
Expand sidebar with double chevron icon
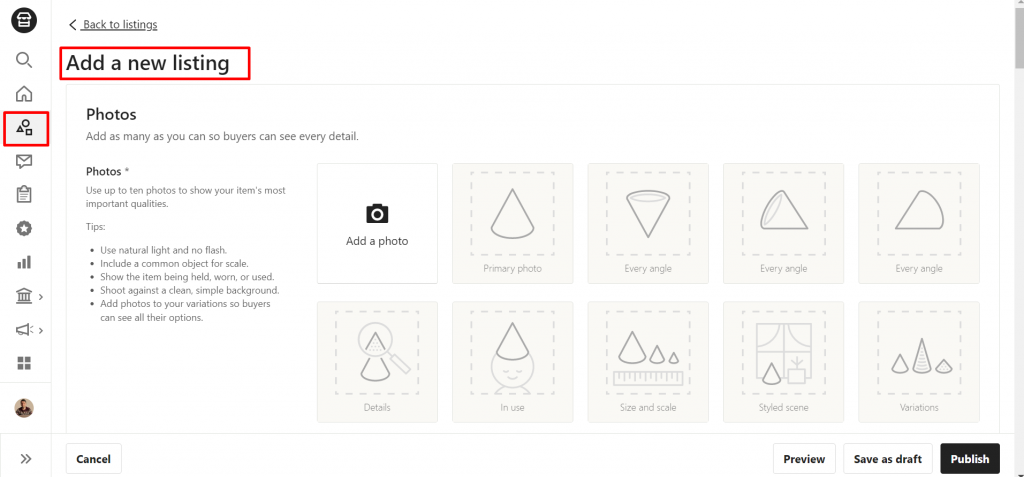(25, 459)
